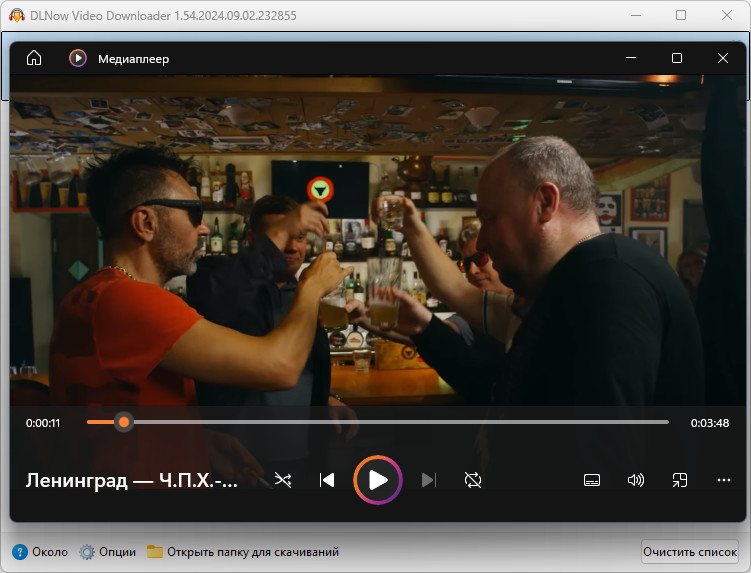This screenshot has width=751, height=573.
Task: Open Опции settings in DLNow window
Action: click(x=107, y=552)
